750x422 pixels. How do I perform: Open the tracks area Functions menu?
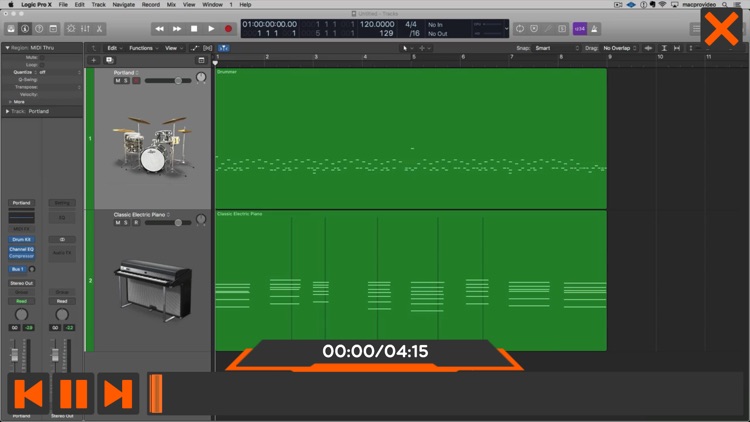[143, 48]
